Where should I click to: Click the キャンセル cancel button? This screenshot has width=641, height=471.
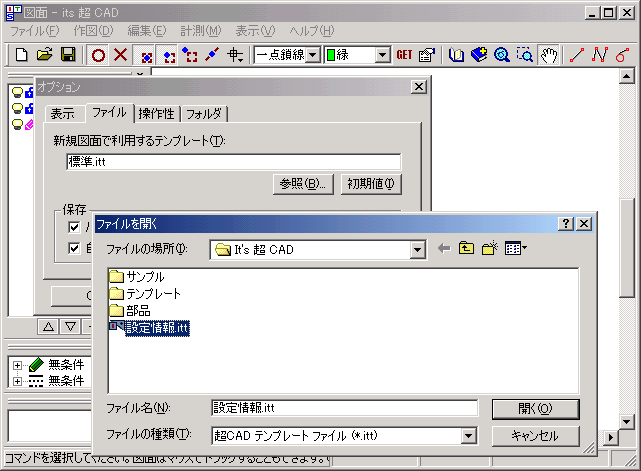536,436
